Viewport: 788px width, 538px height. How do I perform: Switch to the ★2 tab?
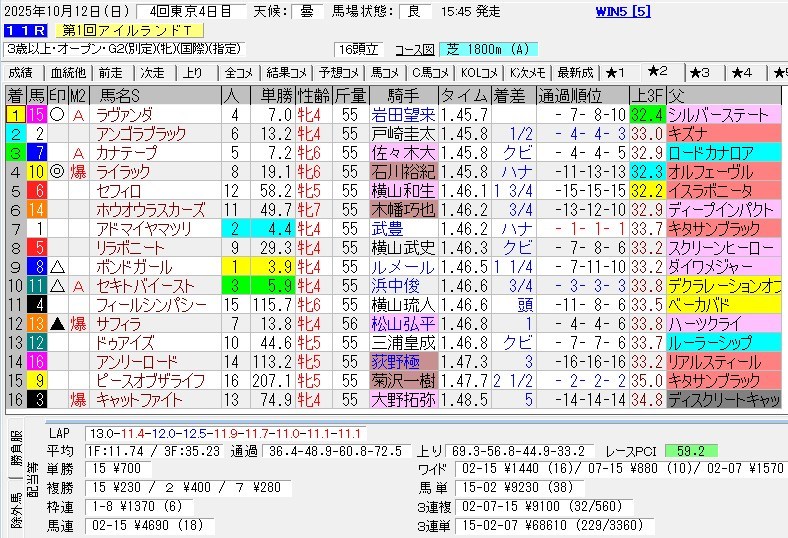(x=657, y=72)
